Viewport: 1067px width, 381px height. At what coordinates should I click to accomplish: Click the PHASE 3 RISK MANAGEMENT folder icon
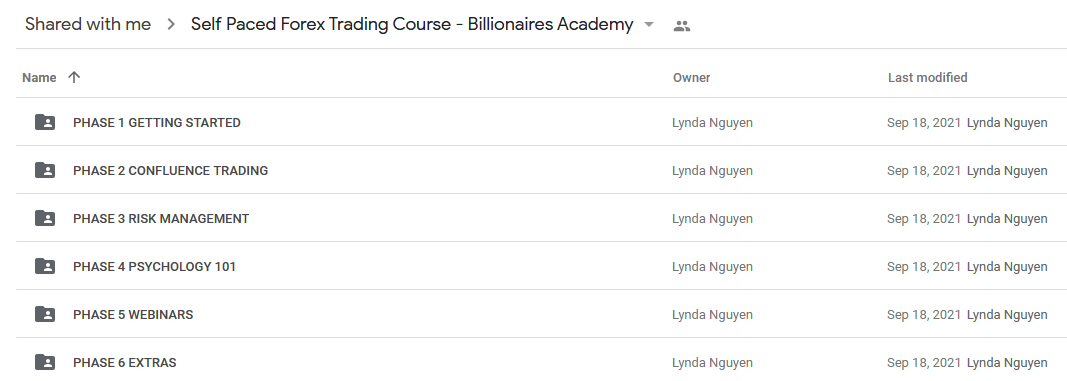coord(45,218)
